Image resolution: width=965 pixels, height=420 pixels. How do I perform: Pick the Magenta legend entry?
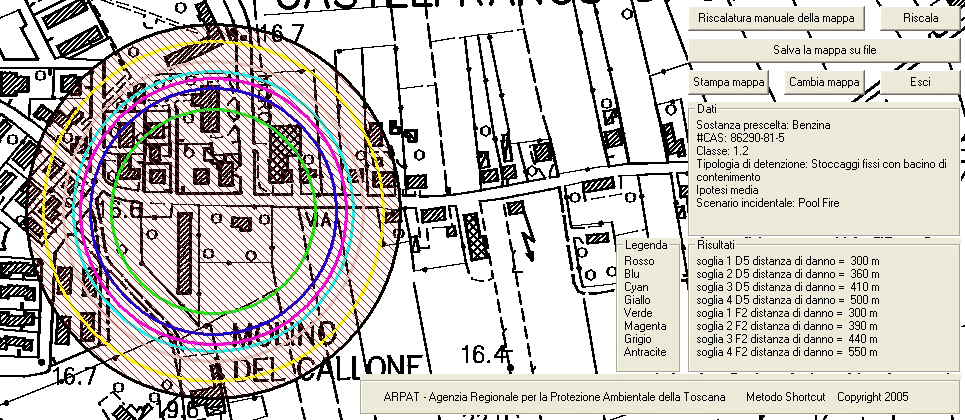(644, 326)
